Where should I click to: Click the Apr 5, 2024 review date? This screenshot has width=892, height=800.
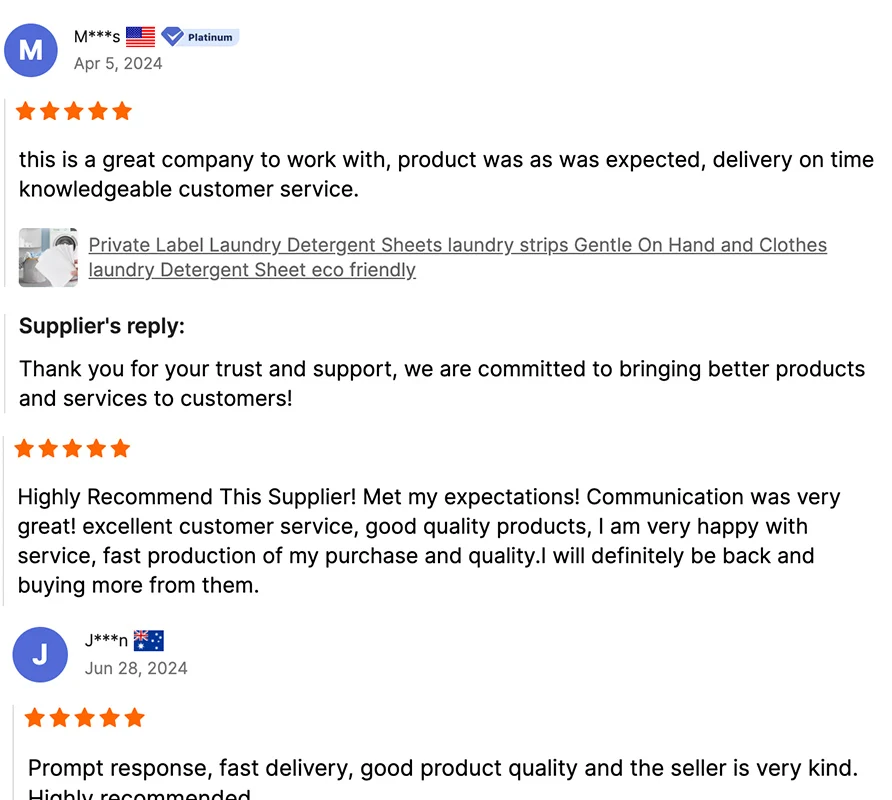tap(118, 63)
